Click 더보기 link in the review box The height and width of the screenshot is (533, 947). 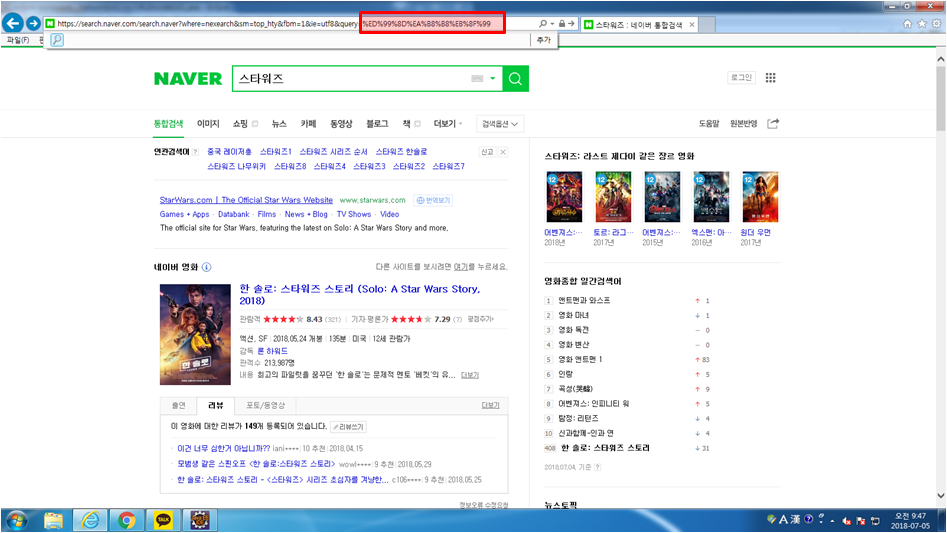click(x=490, y=406)
